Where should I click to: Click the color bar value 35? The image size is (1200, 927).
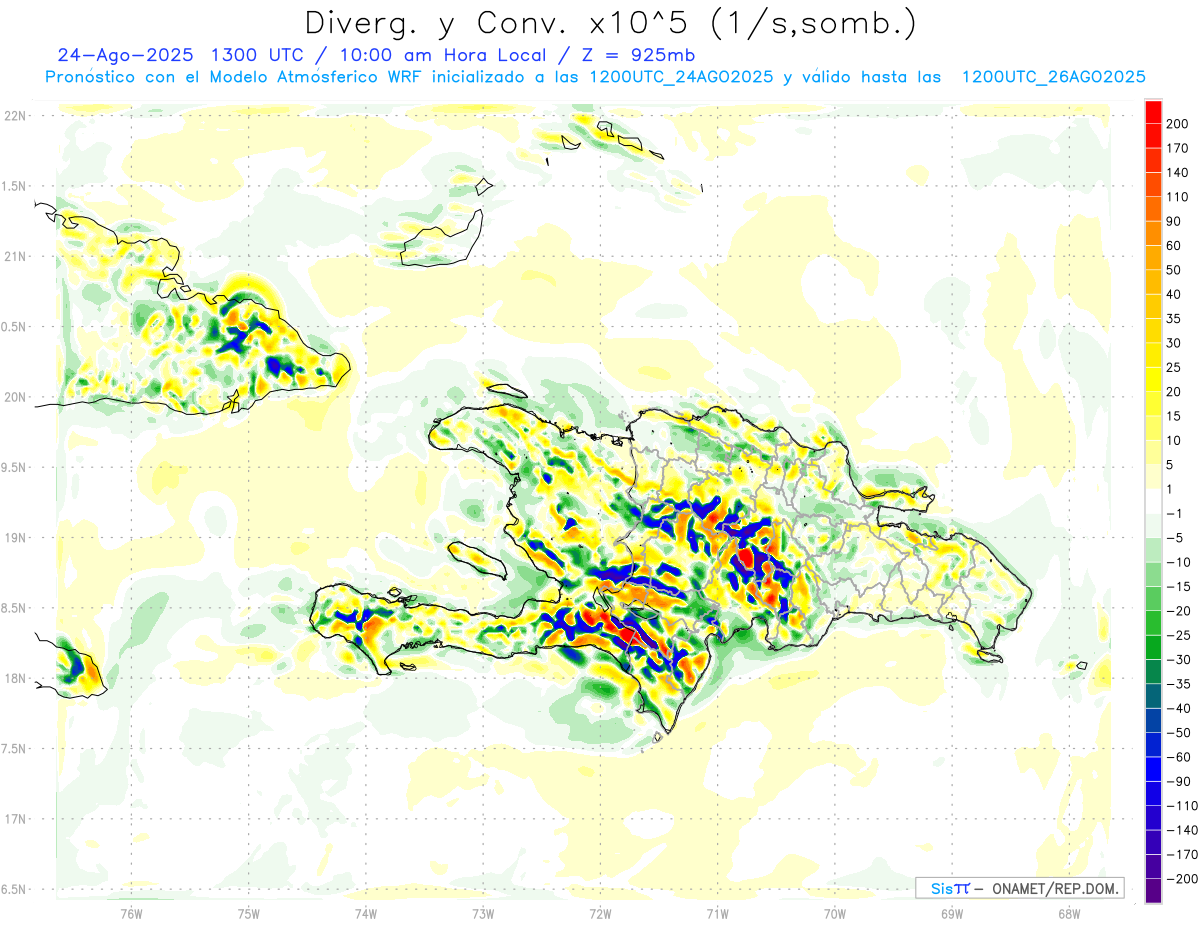tap(1174, 319)
